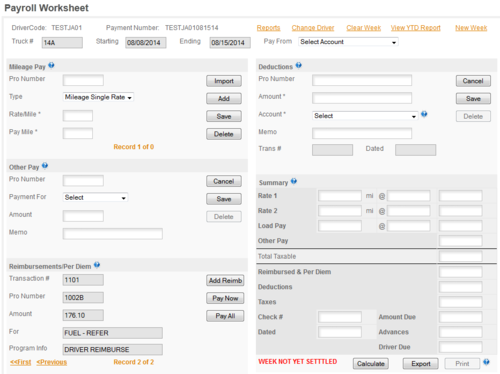Click the Total Taxable field
500x374 pixels.
tap(461, 256)
